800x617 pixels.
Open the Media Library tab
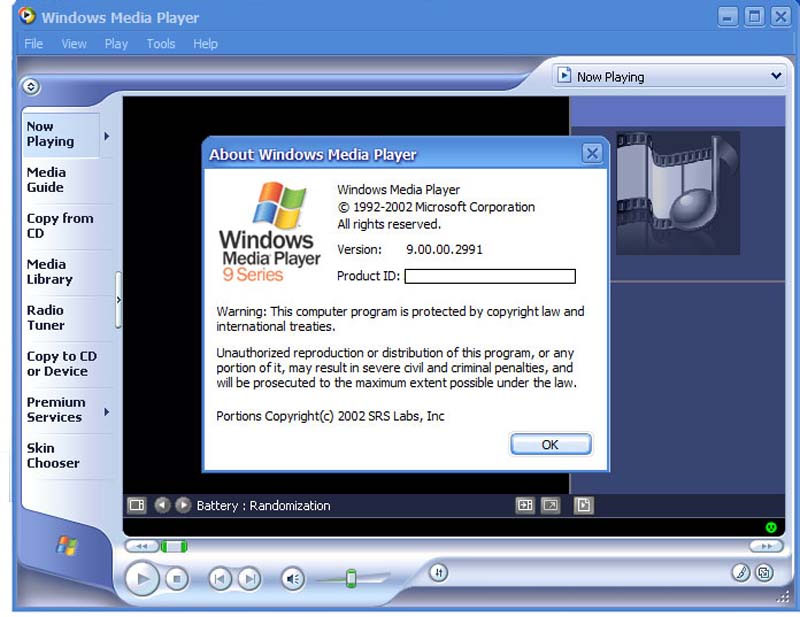click(x=48, y=272)
